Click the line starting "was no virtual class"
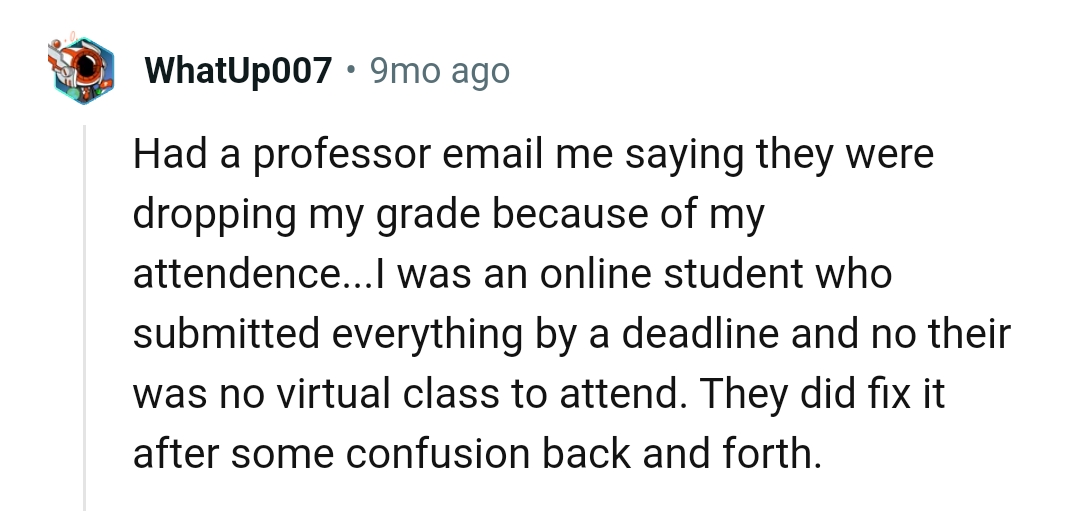This screenshot has width=1080, height=511. [538, 394]
